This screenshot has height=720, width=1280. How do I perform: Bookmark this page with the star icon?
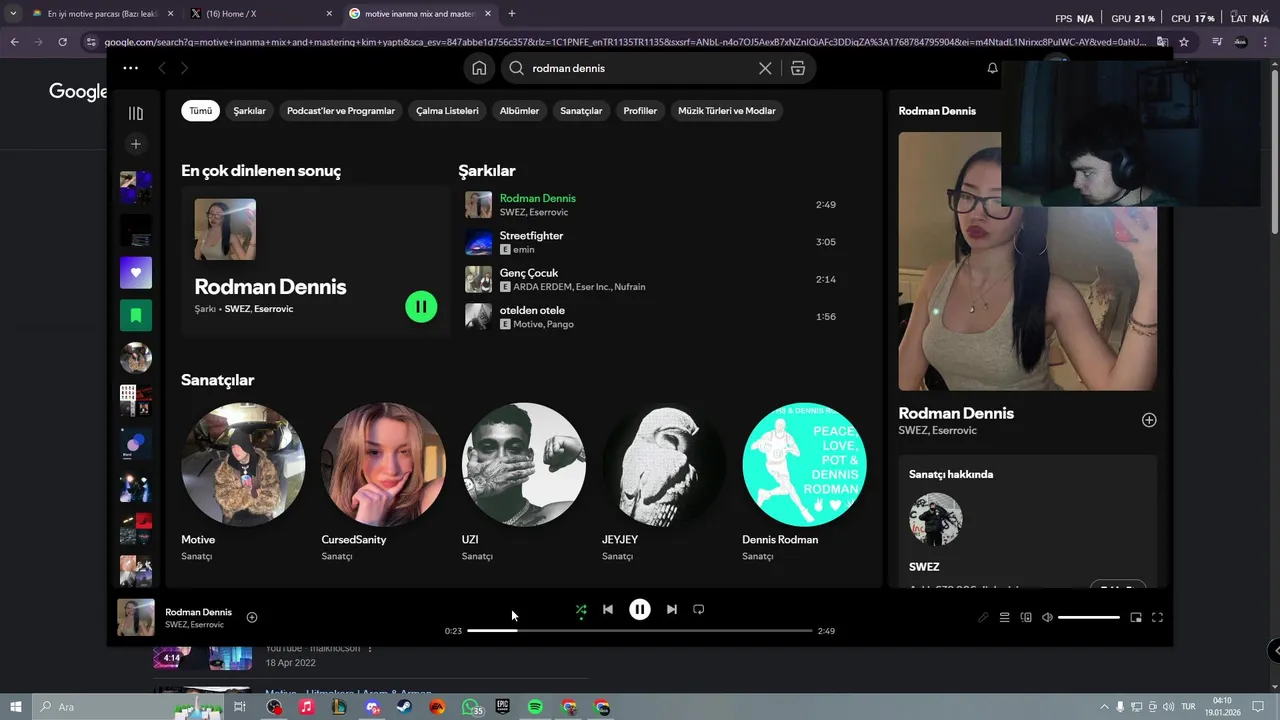[1184, 42]
